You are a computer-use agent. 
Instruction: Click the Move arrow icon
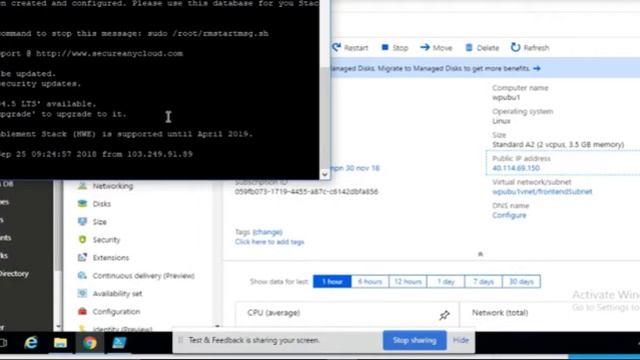pos(425,47)
